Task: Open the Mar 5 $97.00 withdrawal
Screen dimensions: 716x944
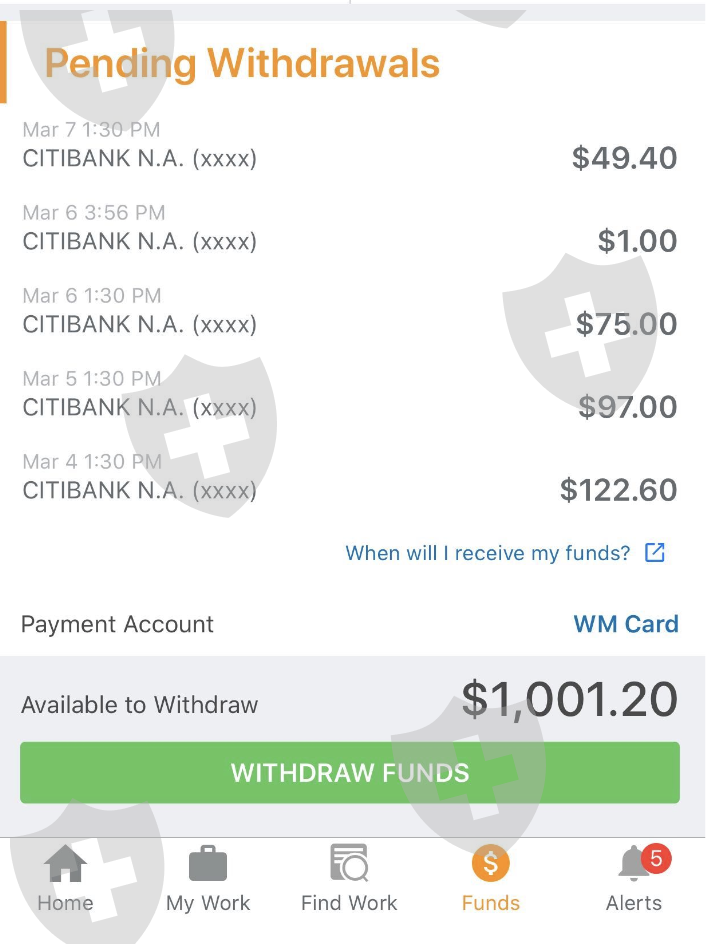Action: tap(350, 395)
